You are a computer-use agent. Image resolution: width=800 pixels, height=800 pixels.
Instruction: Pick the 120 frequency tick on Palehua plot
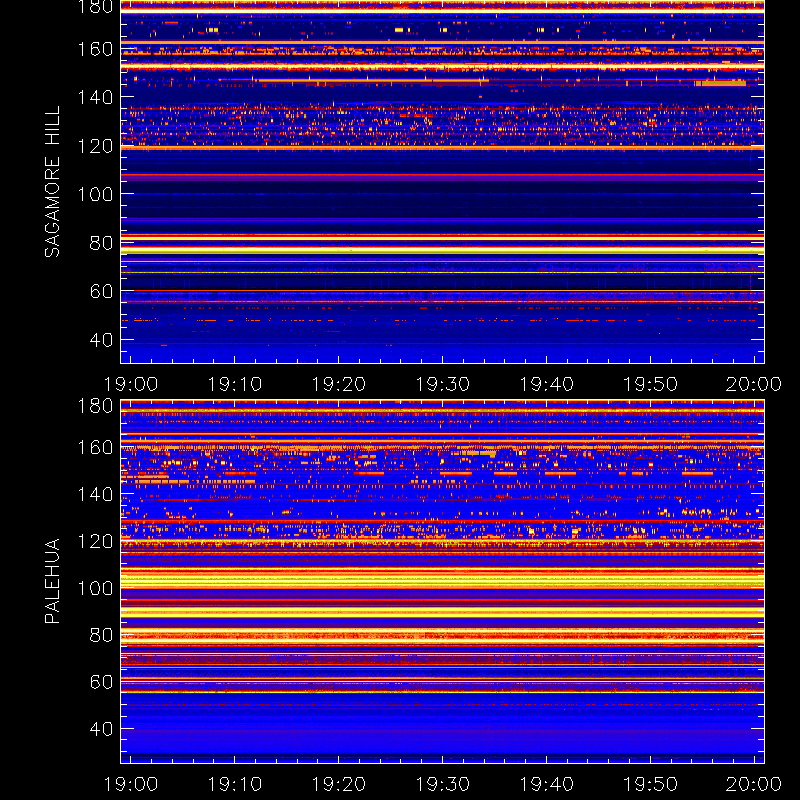[95, 541]
